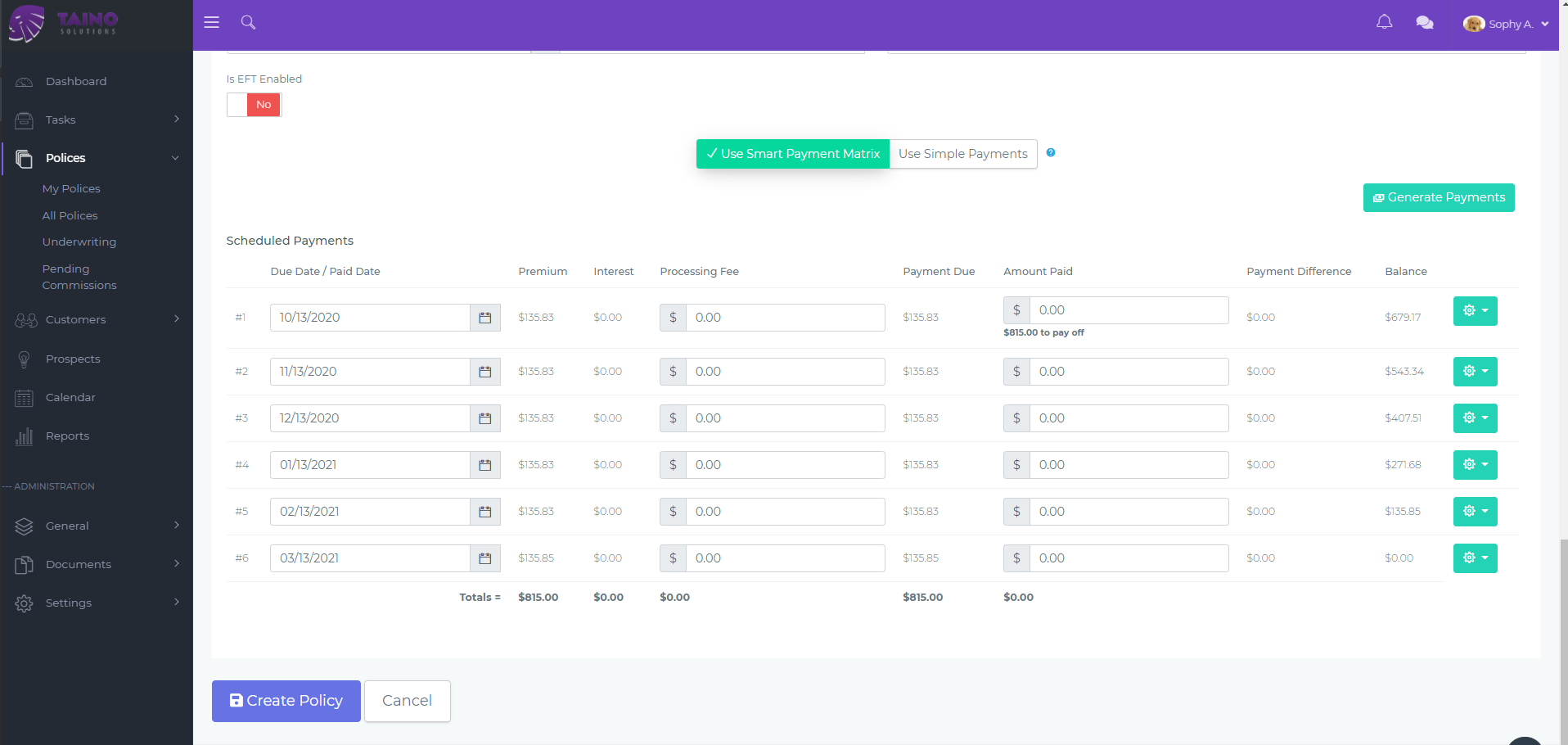This screenshot has width=1568, height=745.
Task: Switch to Use Simple Payments
Action: (x=962, y=154)
